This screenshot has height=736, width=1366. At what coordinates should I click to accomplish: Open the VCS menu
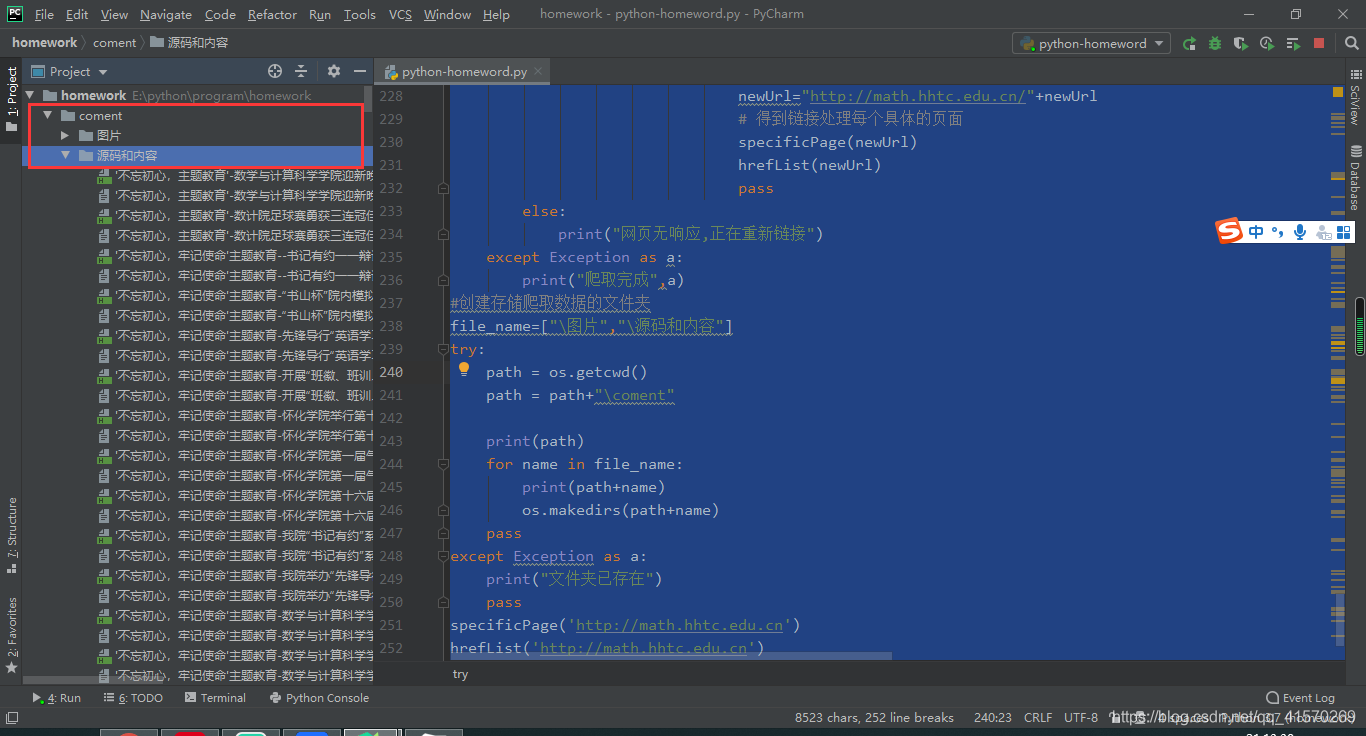(x=400, y=14)
